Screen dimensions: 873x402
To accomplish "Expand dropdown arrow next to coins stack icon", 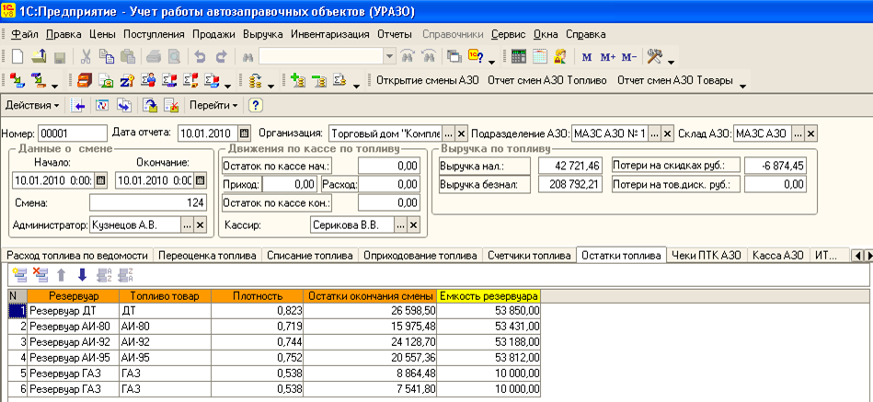I will pyautogui.click(x=271, y=85).
